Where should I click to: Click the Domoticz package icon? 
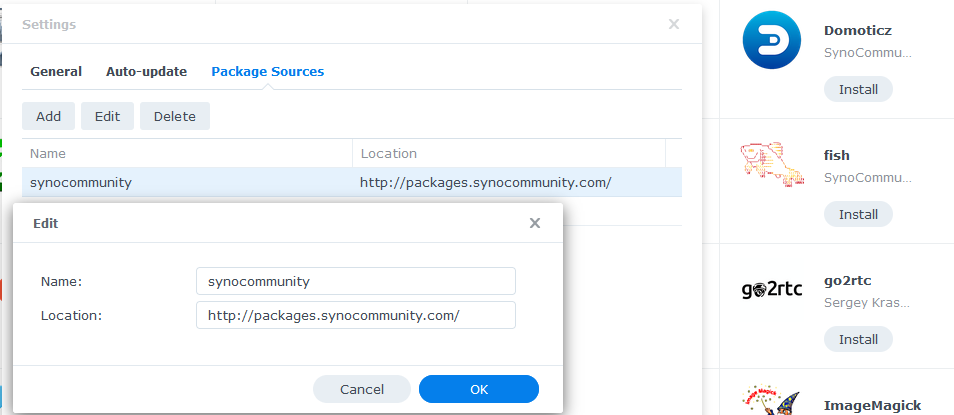pos(772,40)
